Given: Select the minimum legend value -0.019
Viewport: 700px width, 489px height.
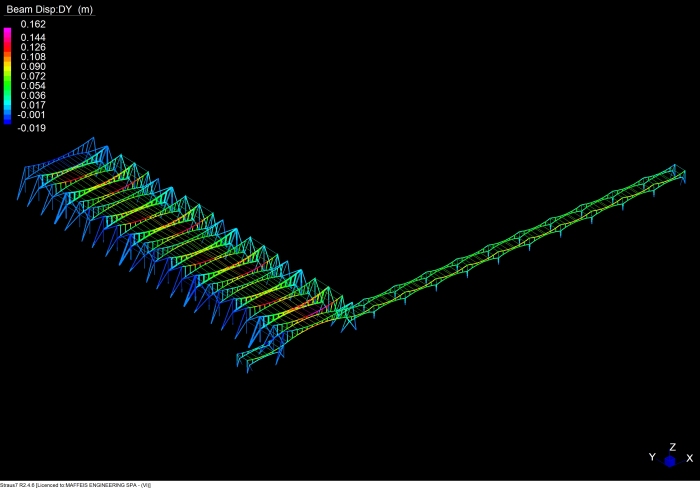Looking at the screenshot, I should [32, 128].
